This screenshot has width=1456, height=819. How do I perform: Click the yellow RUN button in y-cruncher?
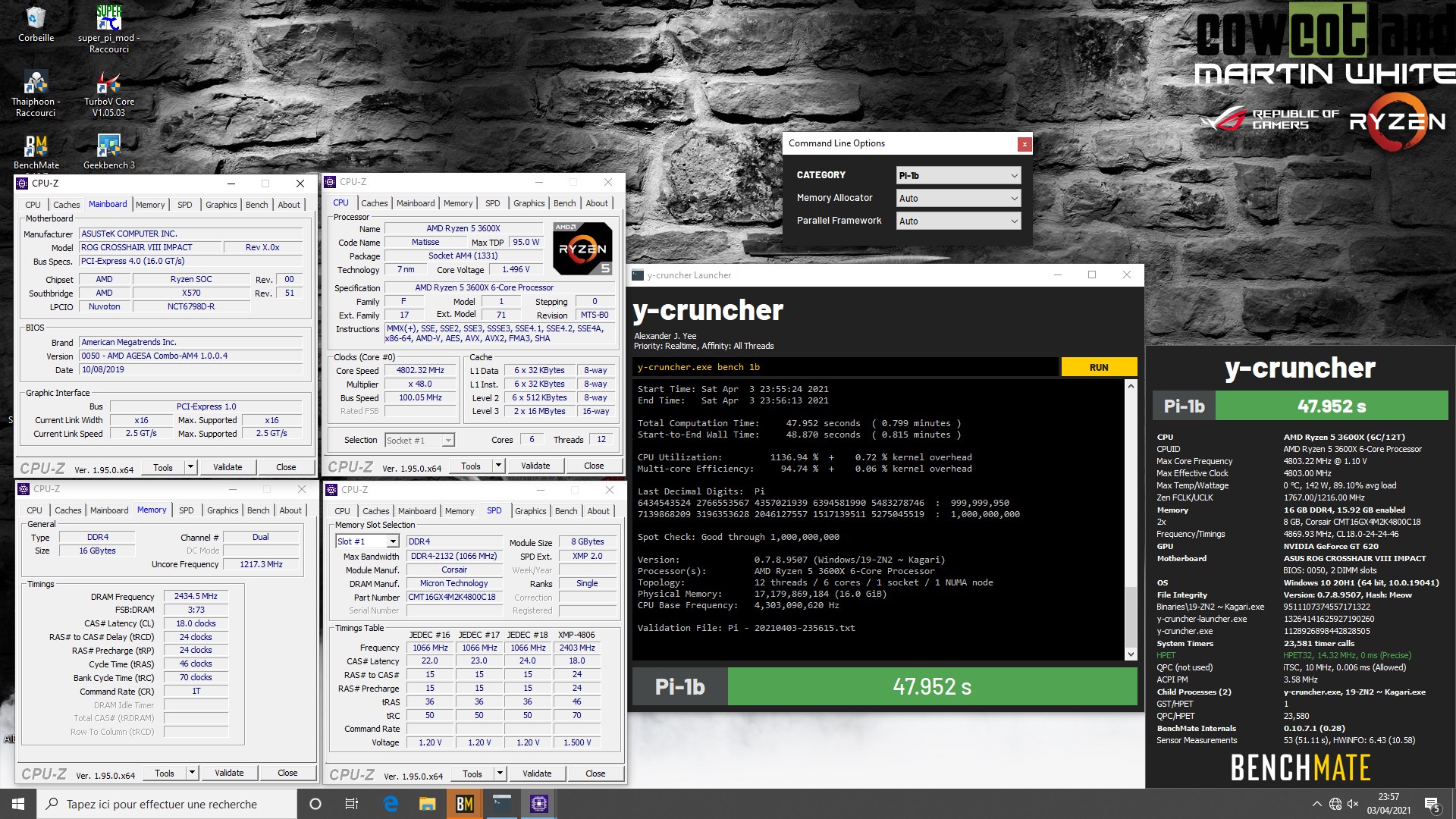point(1099,367)
